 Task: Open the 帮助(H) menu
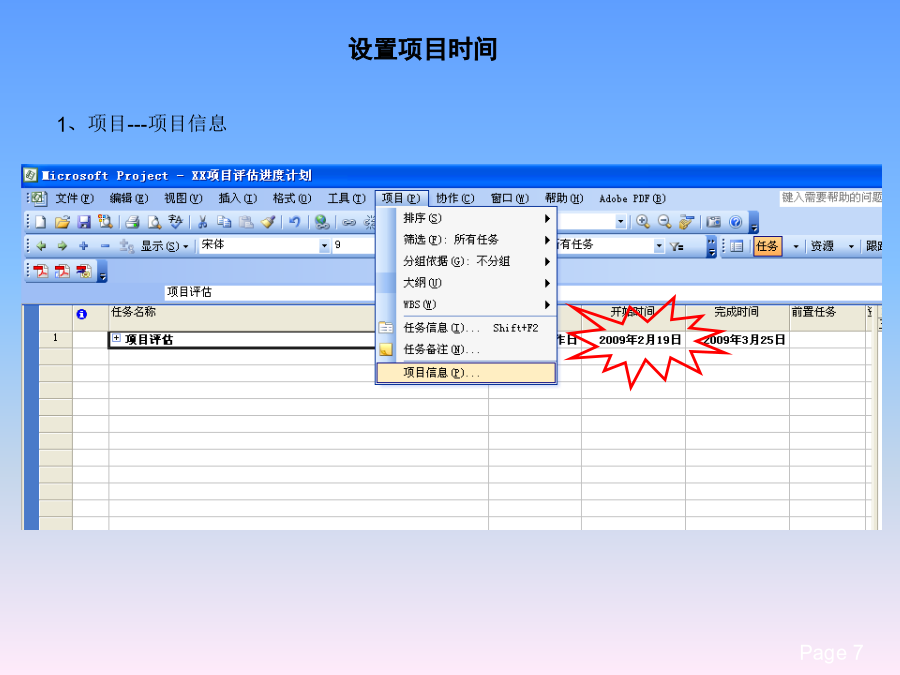[x=564, y=199]
